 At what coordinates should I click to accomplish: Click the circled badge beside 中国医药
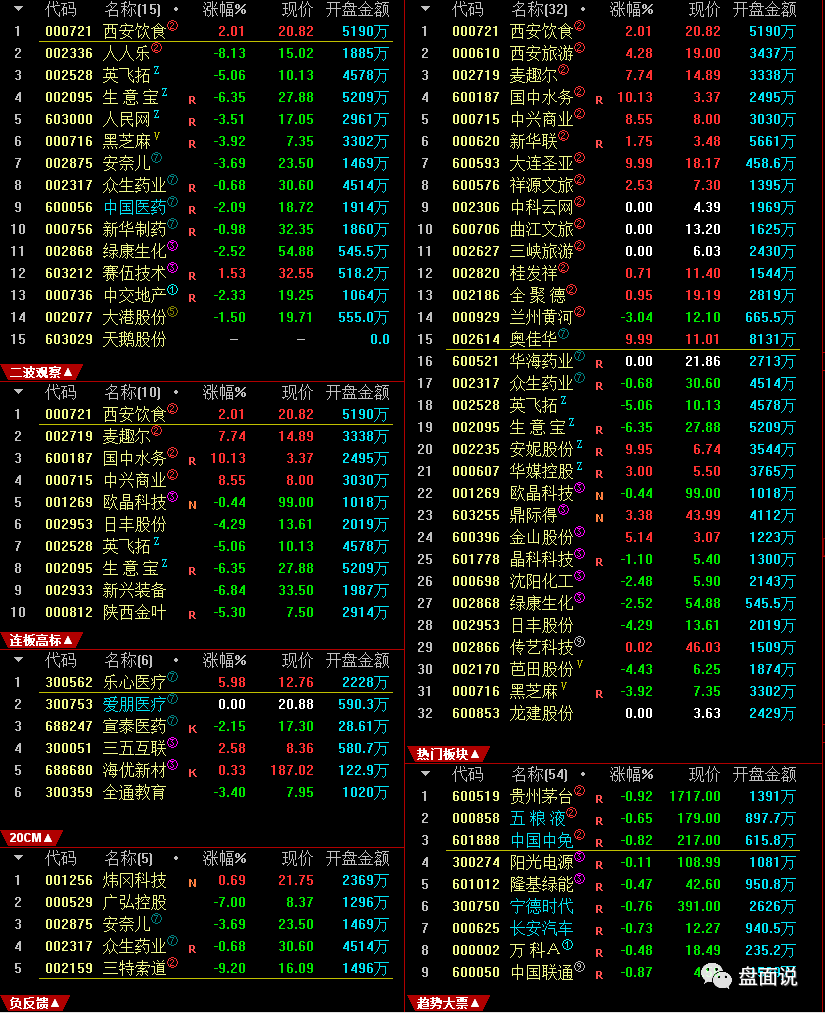coord(172,202)
